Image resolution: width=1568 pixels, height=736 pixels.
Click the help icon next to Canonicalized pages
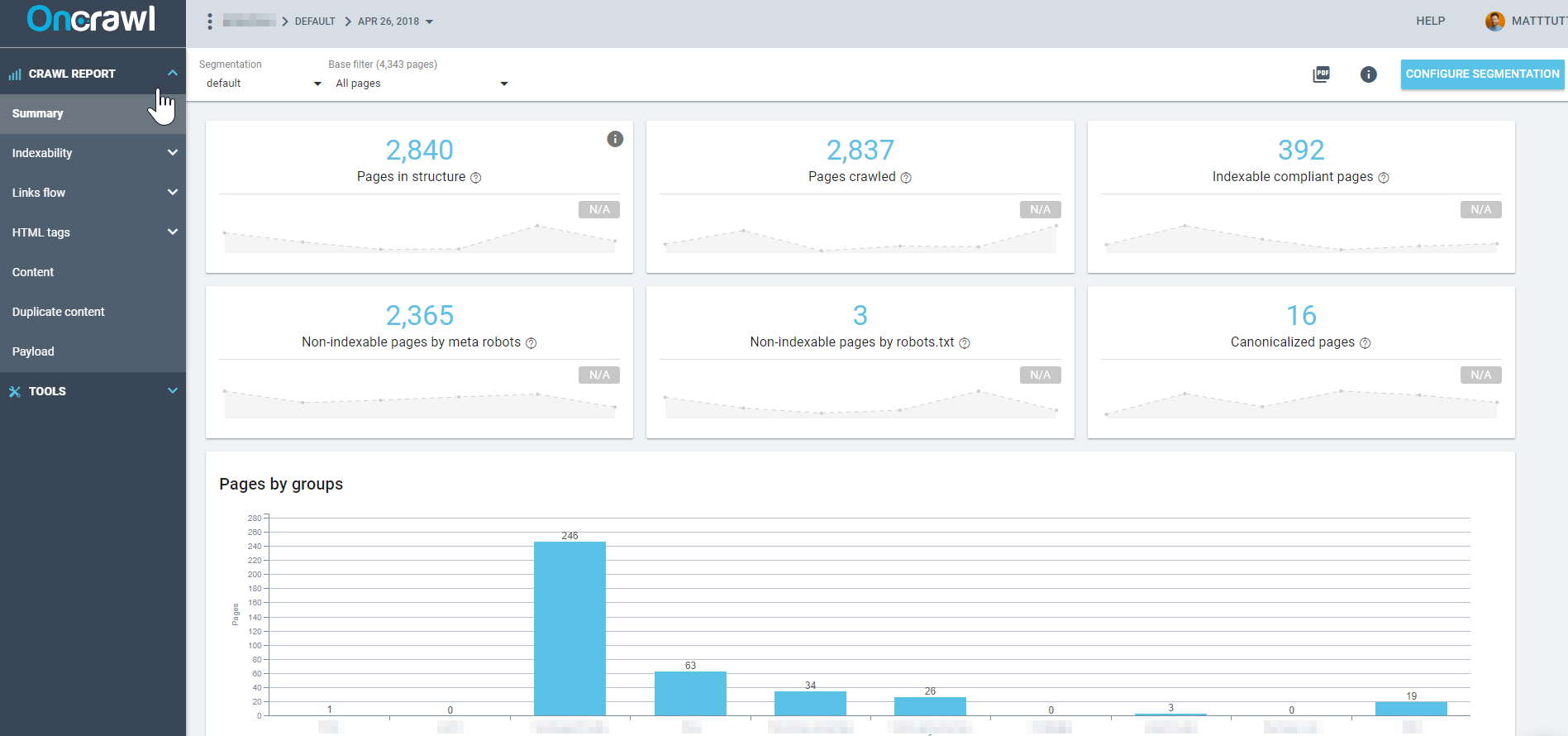click(x=1365, y=343)
